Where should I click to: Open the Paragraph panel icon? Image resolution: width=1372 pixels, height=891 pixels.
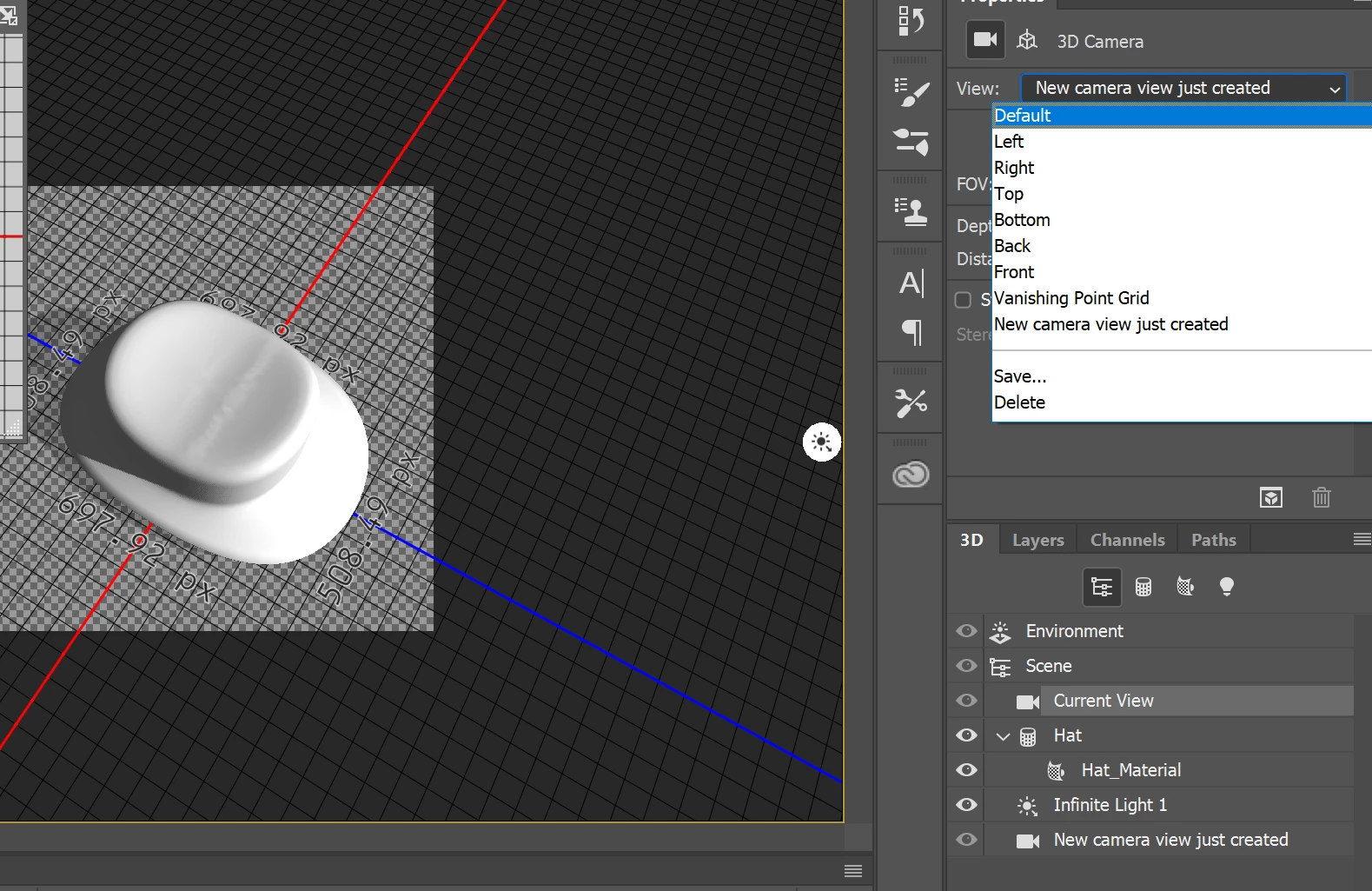tap(911, 332)
